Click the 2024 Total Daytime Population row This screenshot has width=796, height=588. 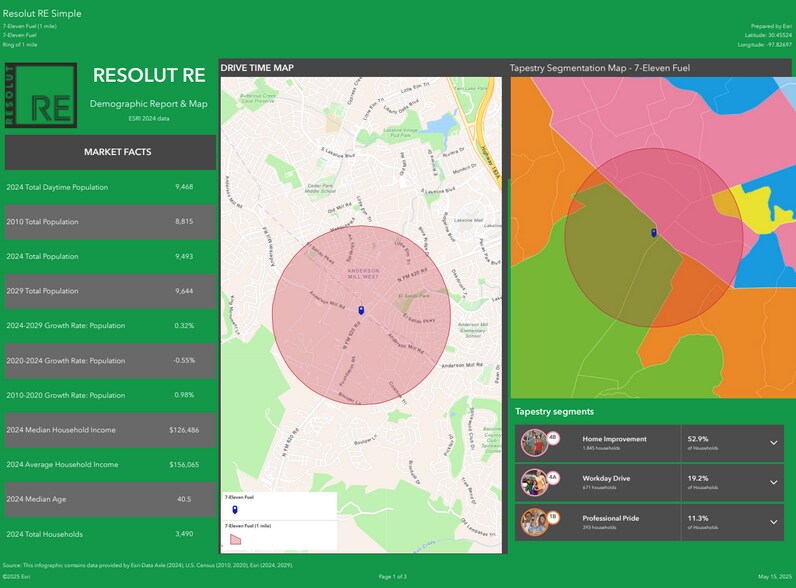tap(110, 187)
